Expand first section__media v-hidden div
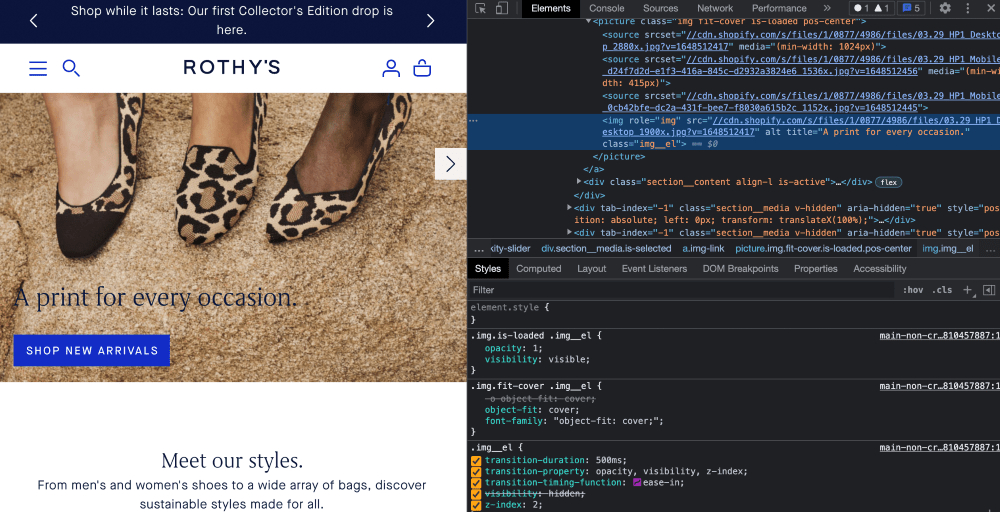This screenshot has width=1000, height=512. click(570, 207)
